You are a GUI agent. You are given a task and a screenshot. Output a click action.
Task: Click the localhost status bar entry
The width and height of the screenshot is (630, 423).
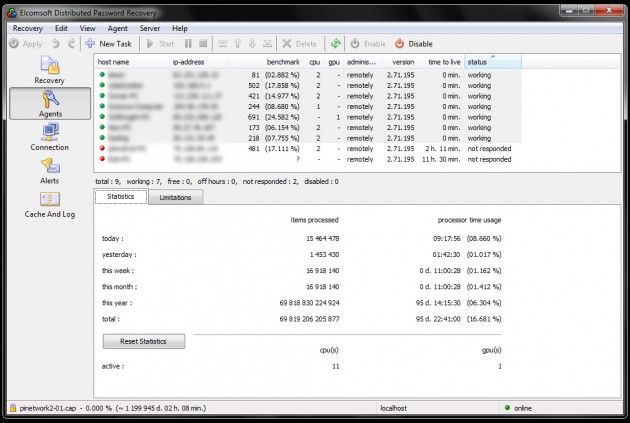point(393,408)
